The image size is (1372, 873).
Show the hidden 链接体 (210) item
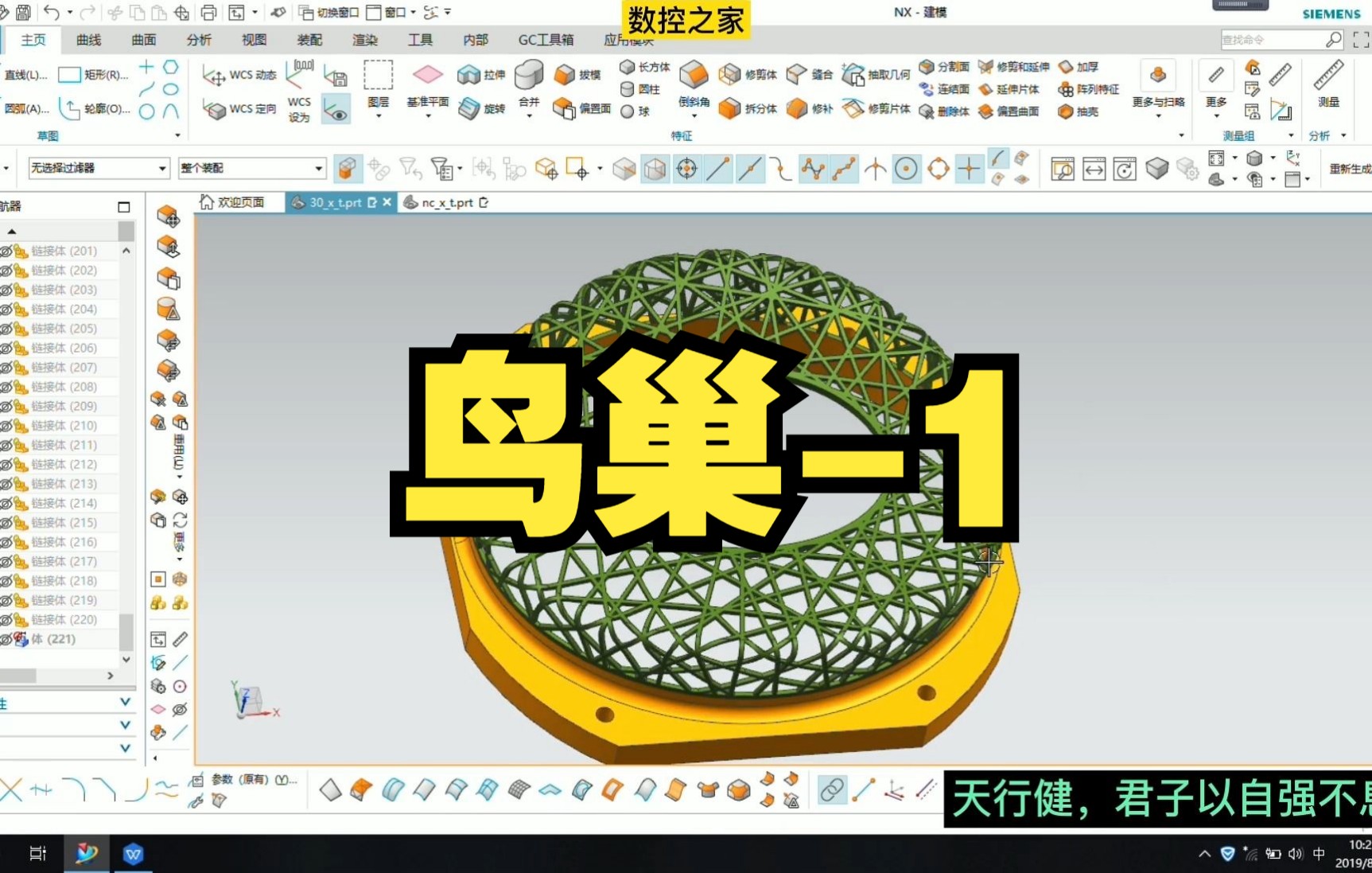(6, 425)
